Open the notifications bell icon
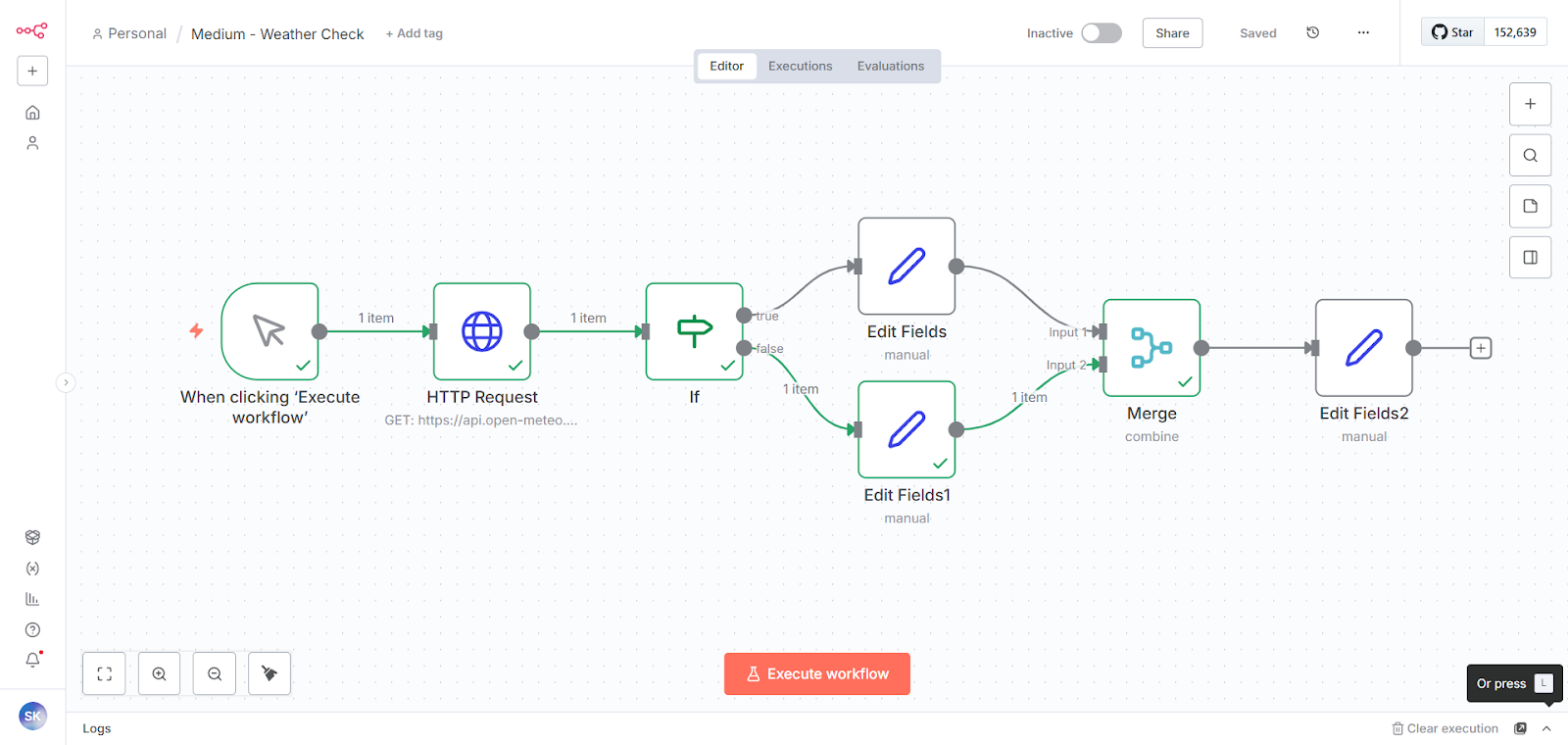This screenshot has height=745, width=1568. (x=32, y=660)
